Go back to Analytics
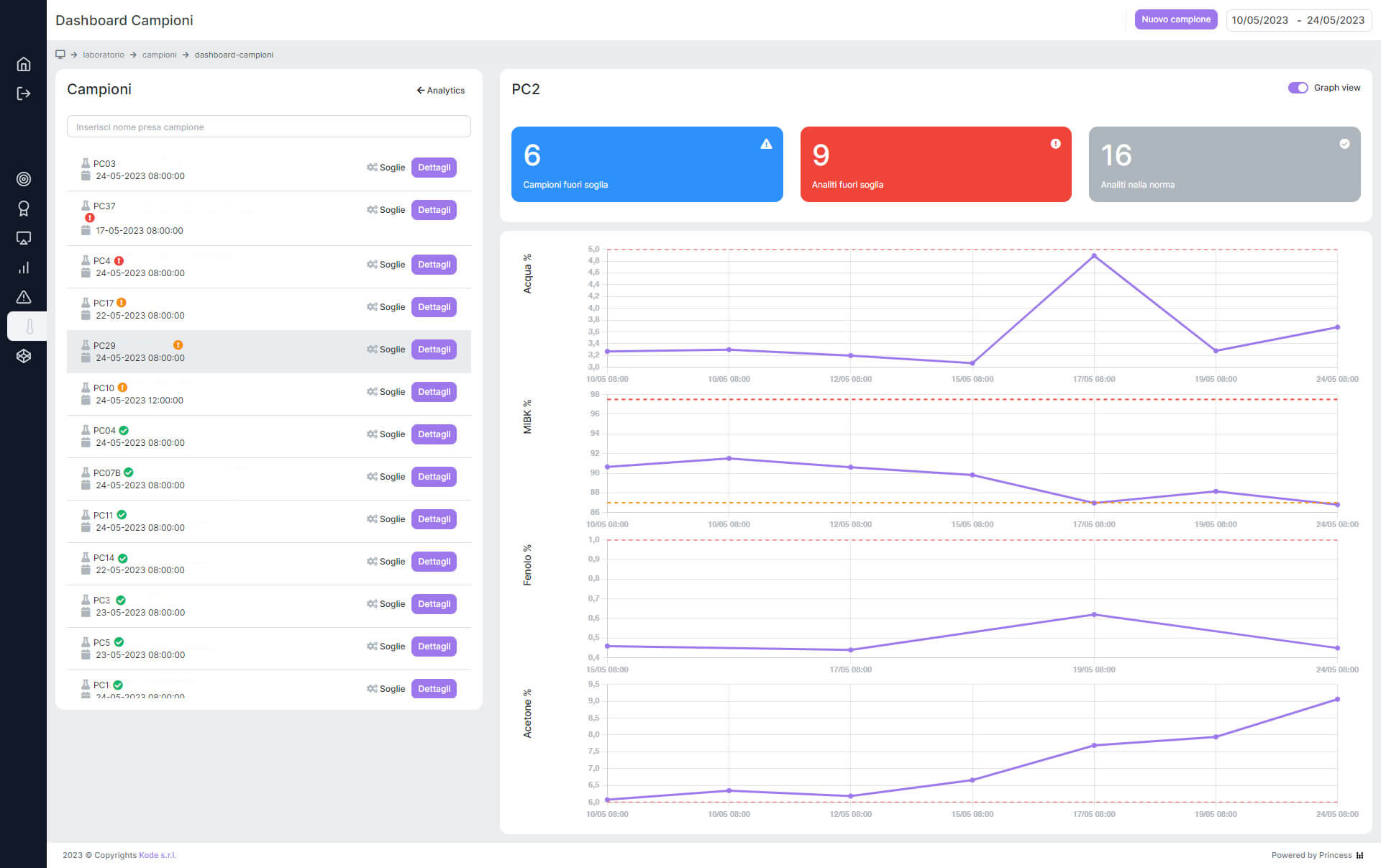This screenshot has width=1381, height=868. (x=440, y=91)
